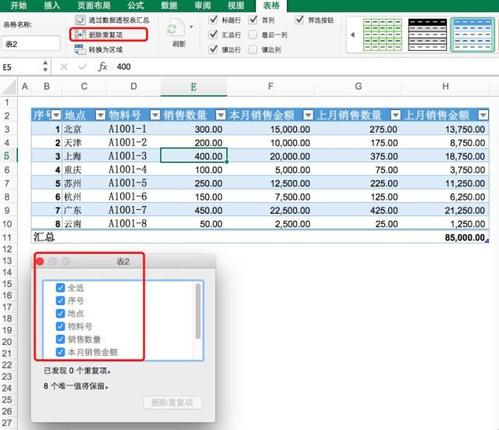Click the dialog column list scrollbar
This screenshot has height=430, width=499.
198,311
